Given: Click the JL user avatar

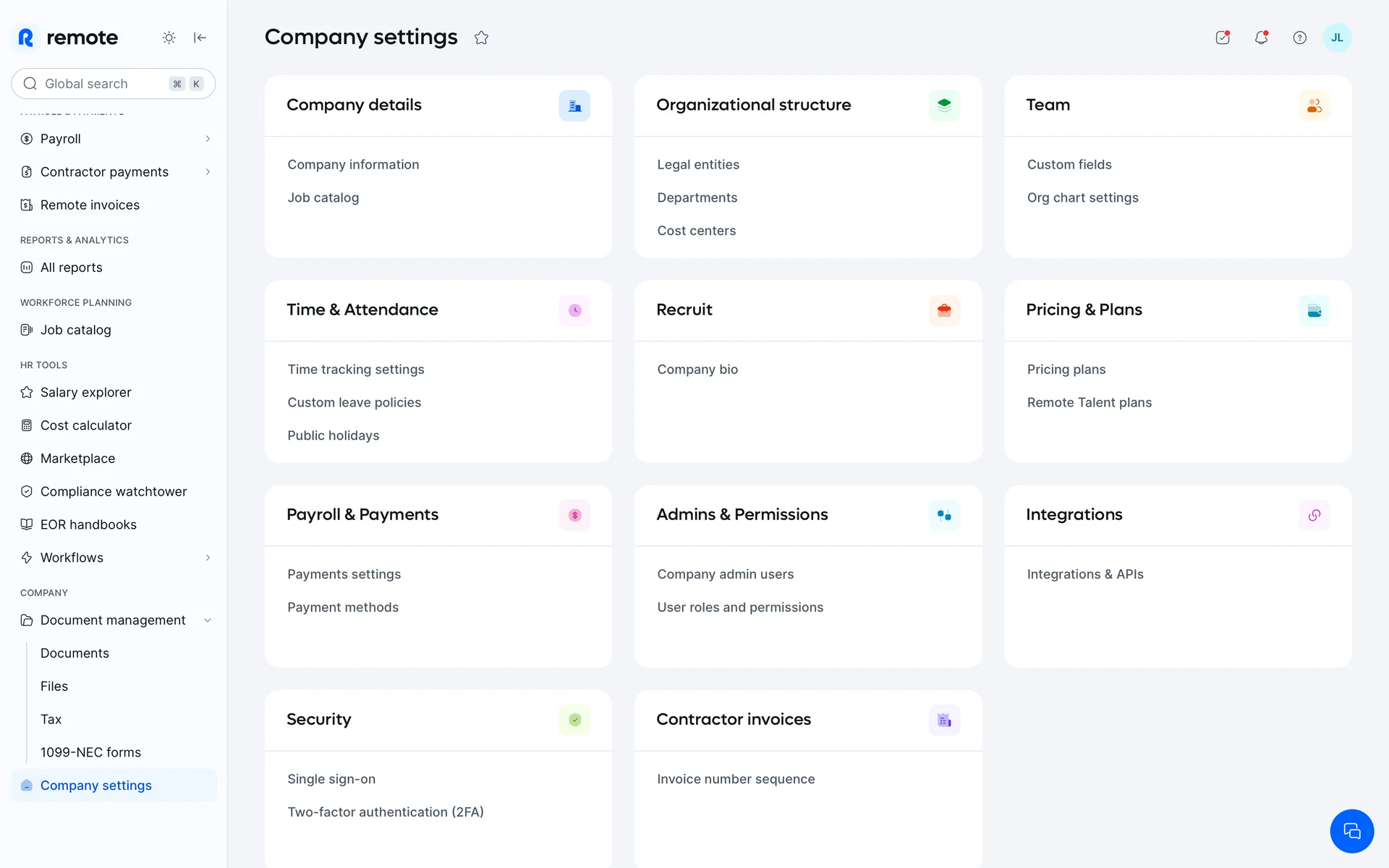Looking at the screenshot, I should pyautogui.click(x=1337, y=38).
